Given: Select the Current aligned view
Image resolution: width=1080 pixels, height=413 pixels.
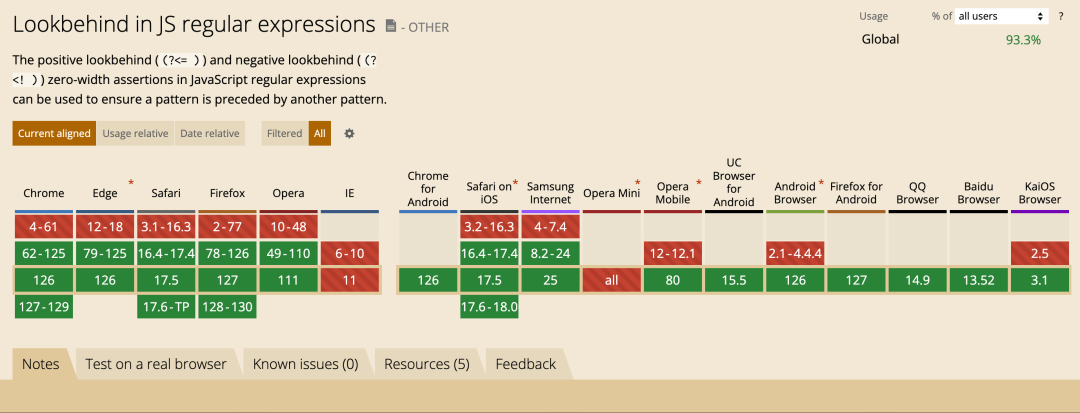Looking at the screenshot, I should pos(55,133).
